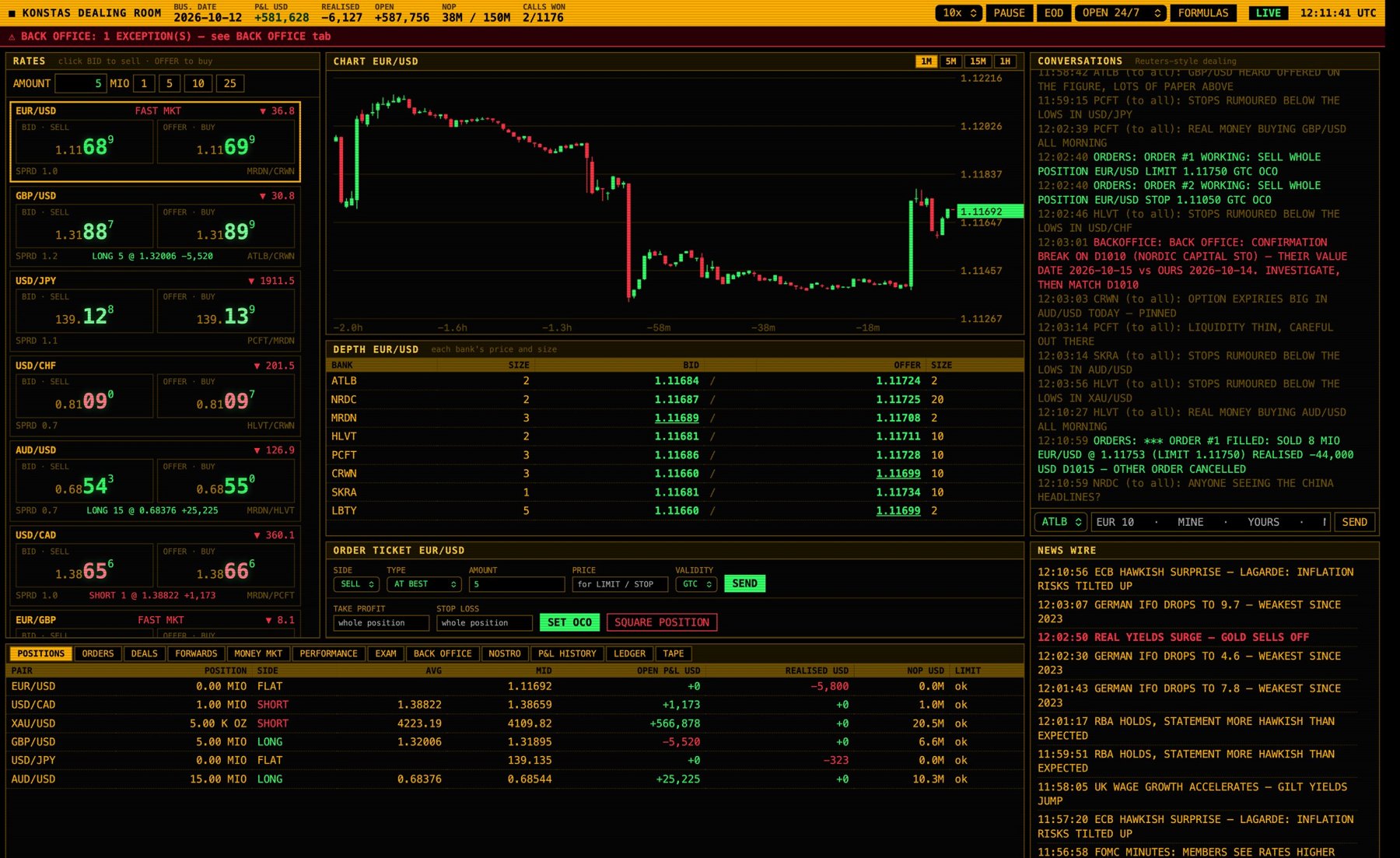Screen dimensions: 1400x858
Task: Click the conversation message input field
Action: [1210, 522]
